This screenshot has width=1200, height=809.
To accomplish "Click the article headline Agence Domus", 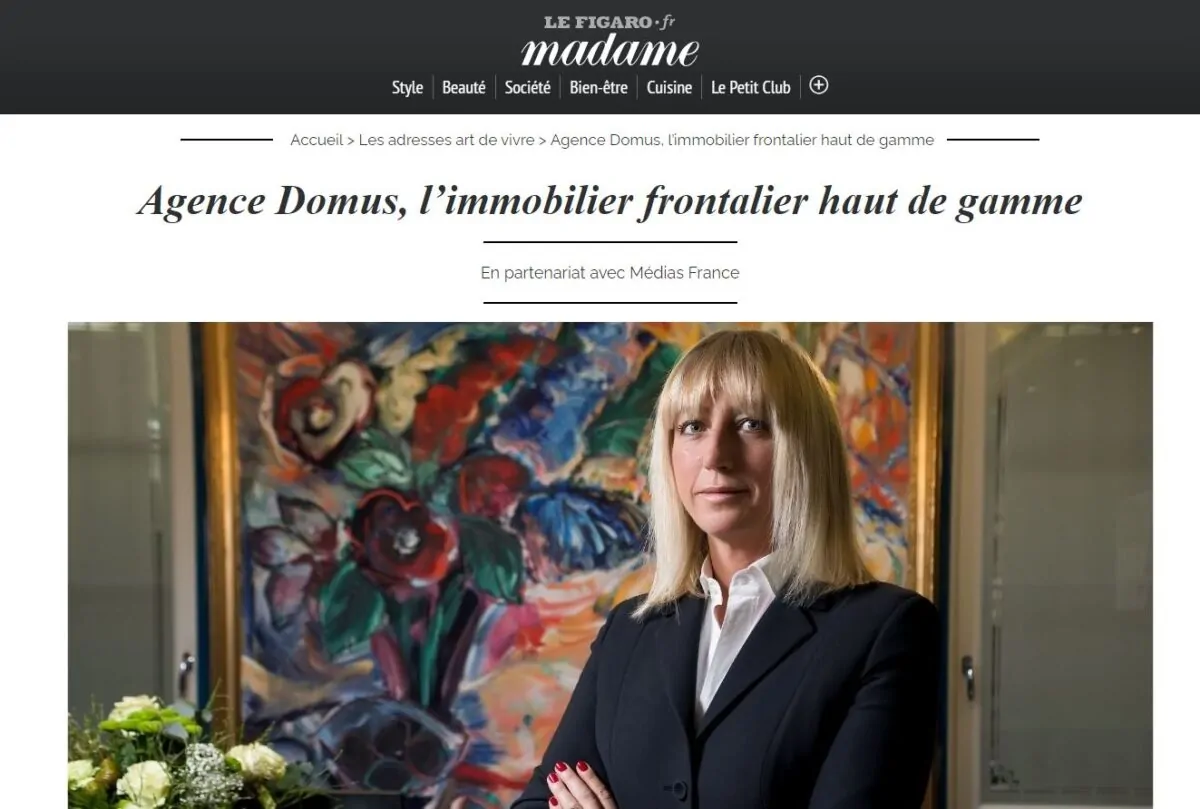I will pos(610,201).
